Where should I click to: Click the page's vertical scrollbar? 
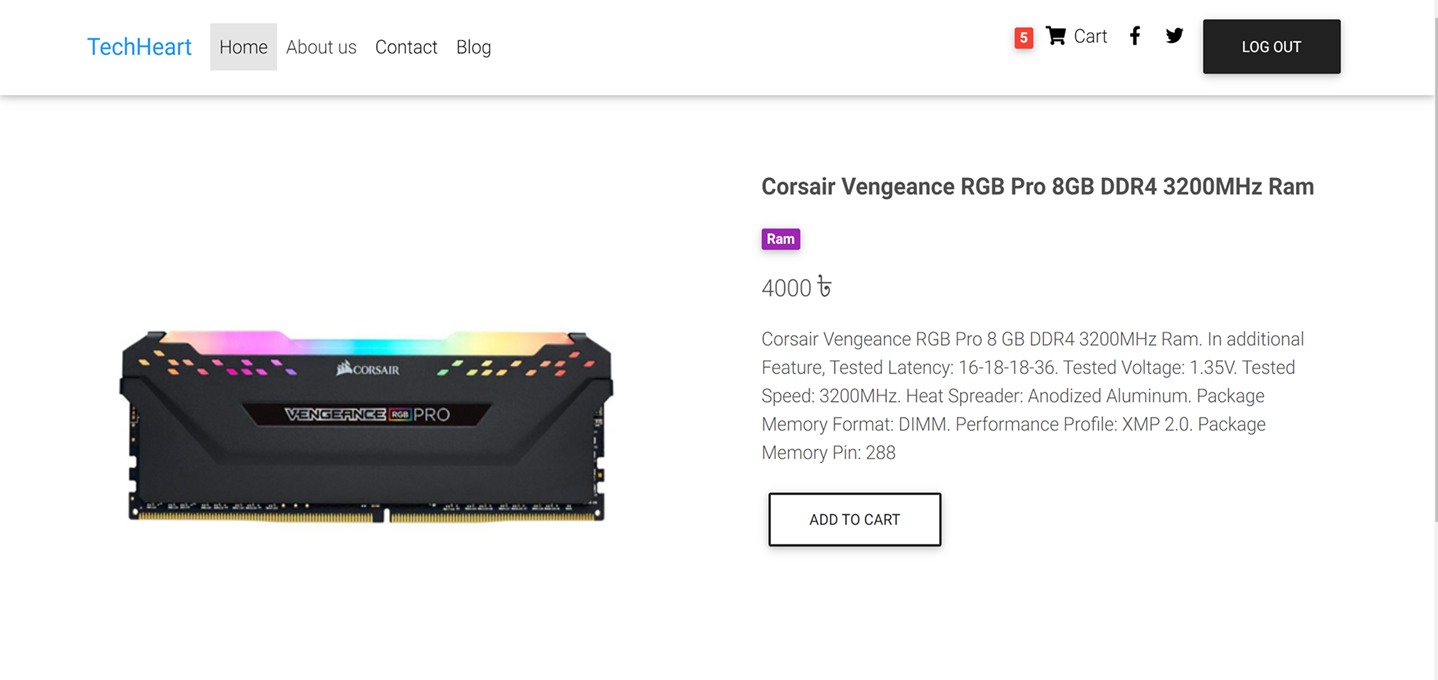(x=1434, y=340)
